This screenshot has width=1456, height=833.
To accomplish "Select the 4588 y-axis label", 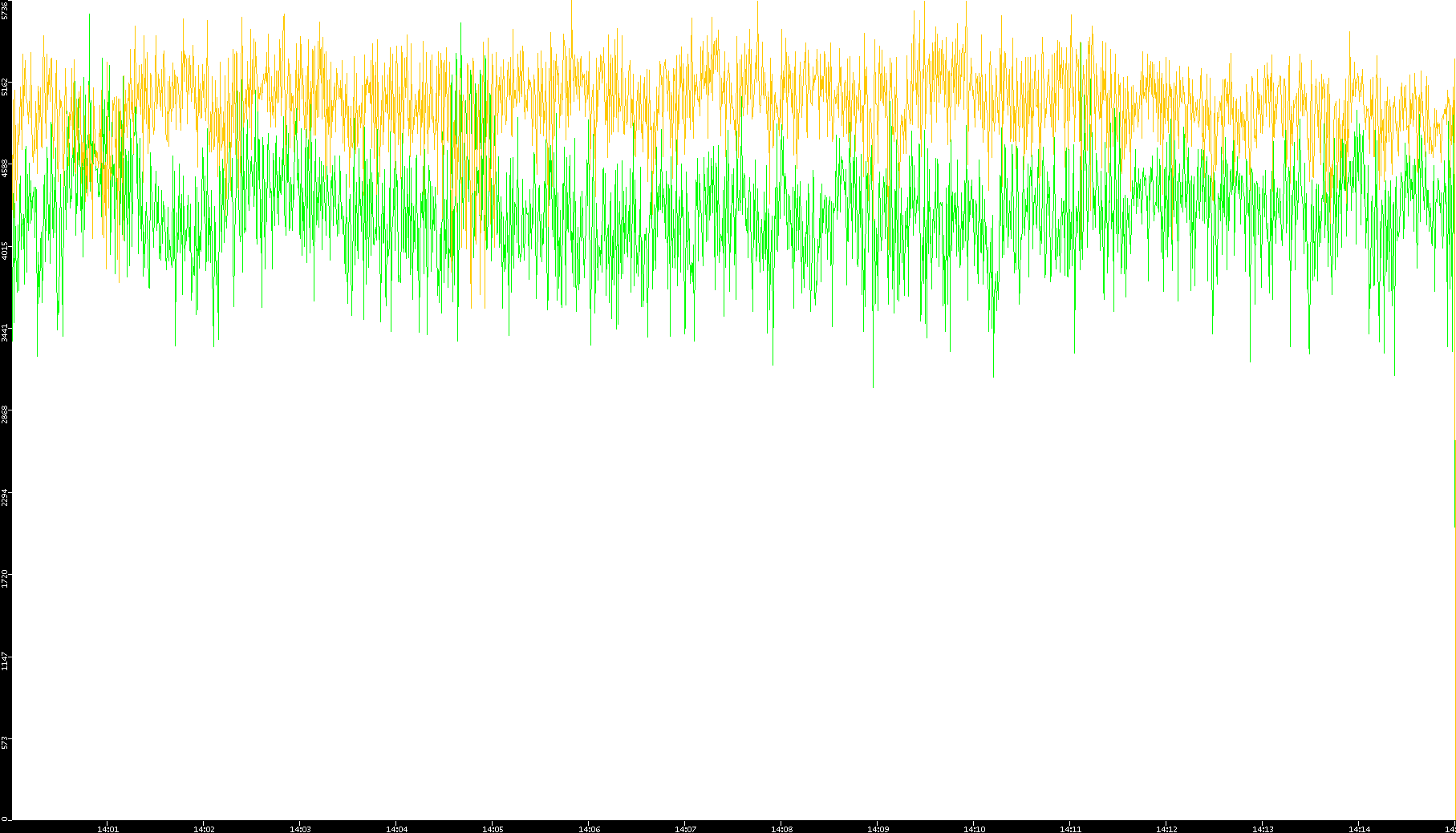I will (6, 168).
